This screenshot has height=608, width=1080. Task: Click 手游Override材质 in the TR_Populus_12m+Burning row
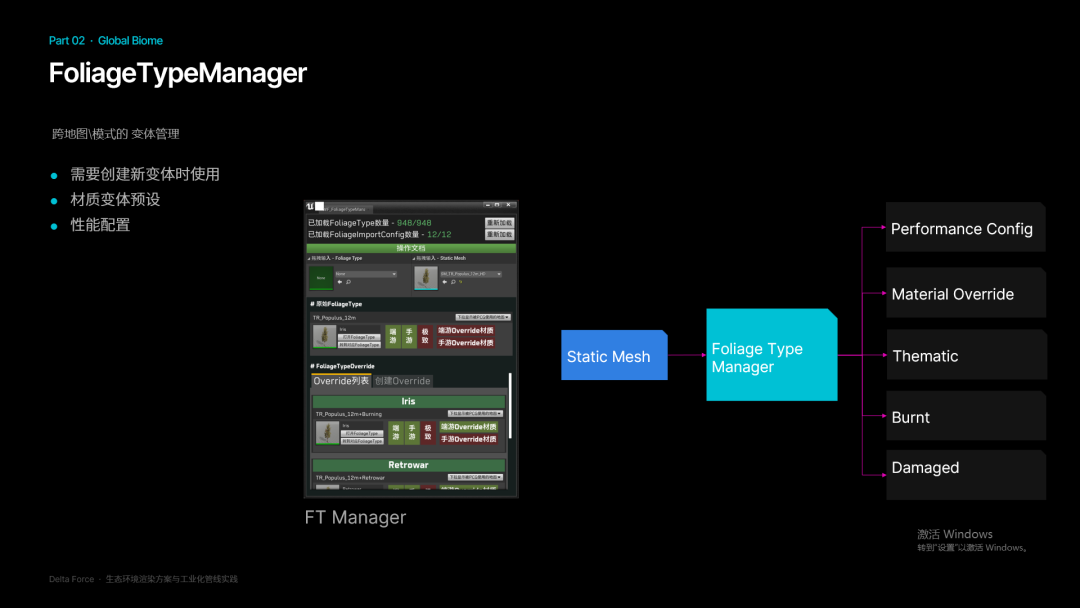469,439
